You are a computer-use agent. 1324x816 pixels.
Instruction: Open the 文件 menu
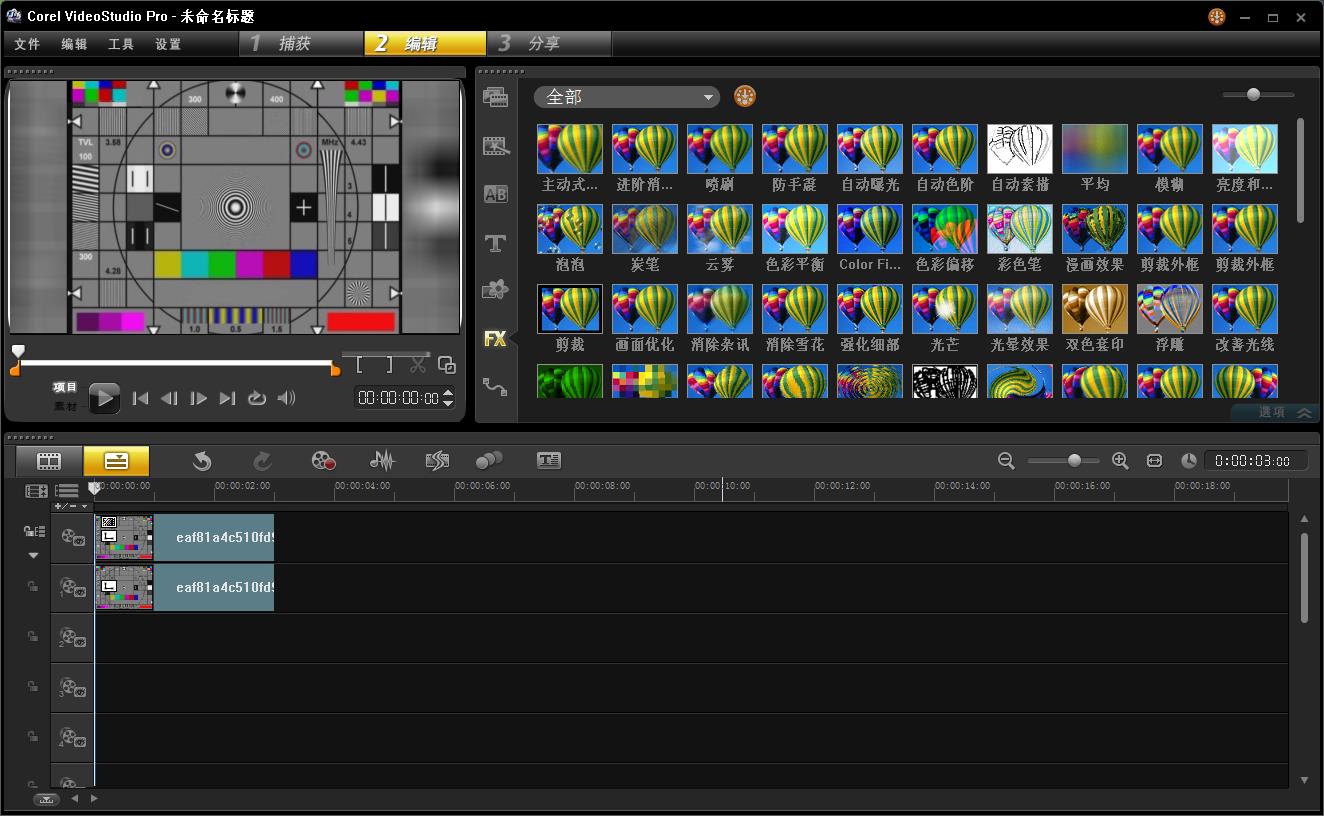click(27, 44)
